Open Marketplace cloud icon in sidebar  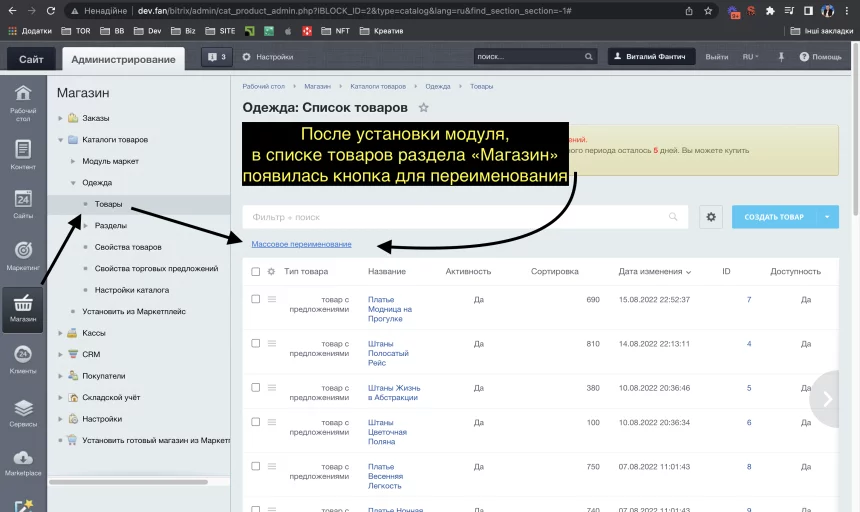[x=22, y=460]
